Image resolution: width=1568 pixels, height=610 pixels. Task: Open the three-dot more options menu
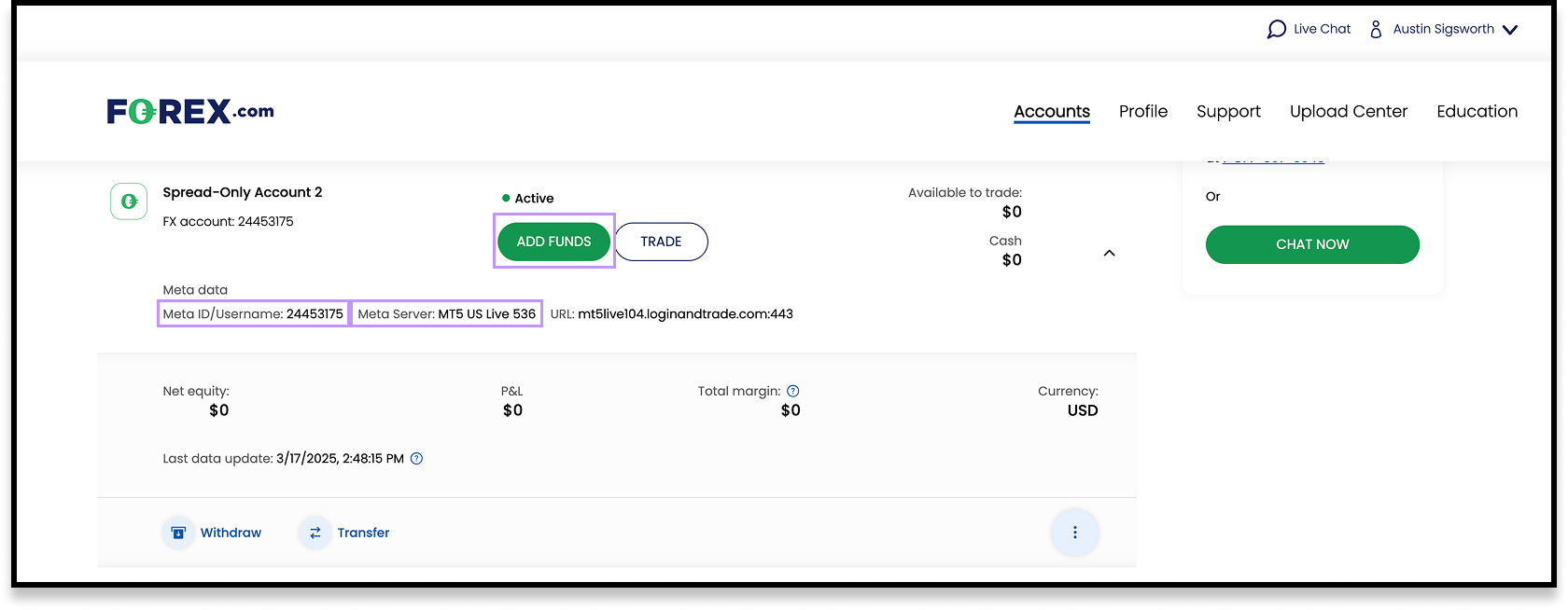pyautogui.click(x=1075, y=533)
